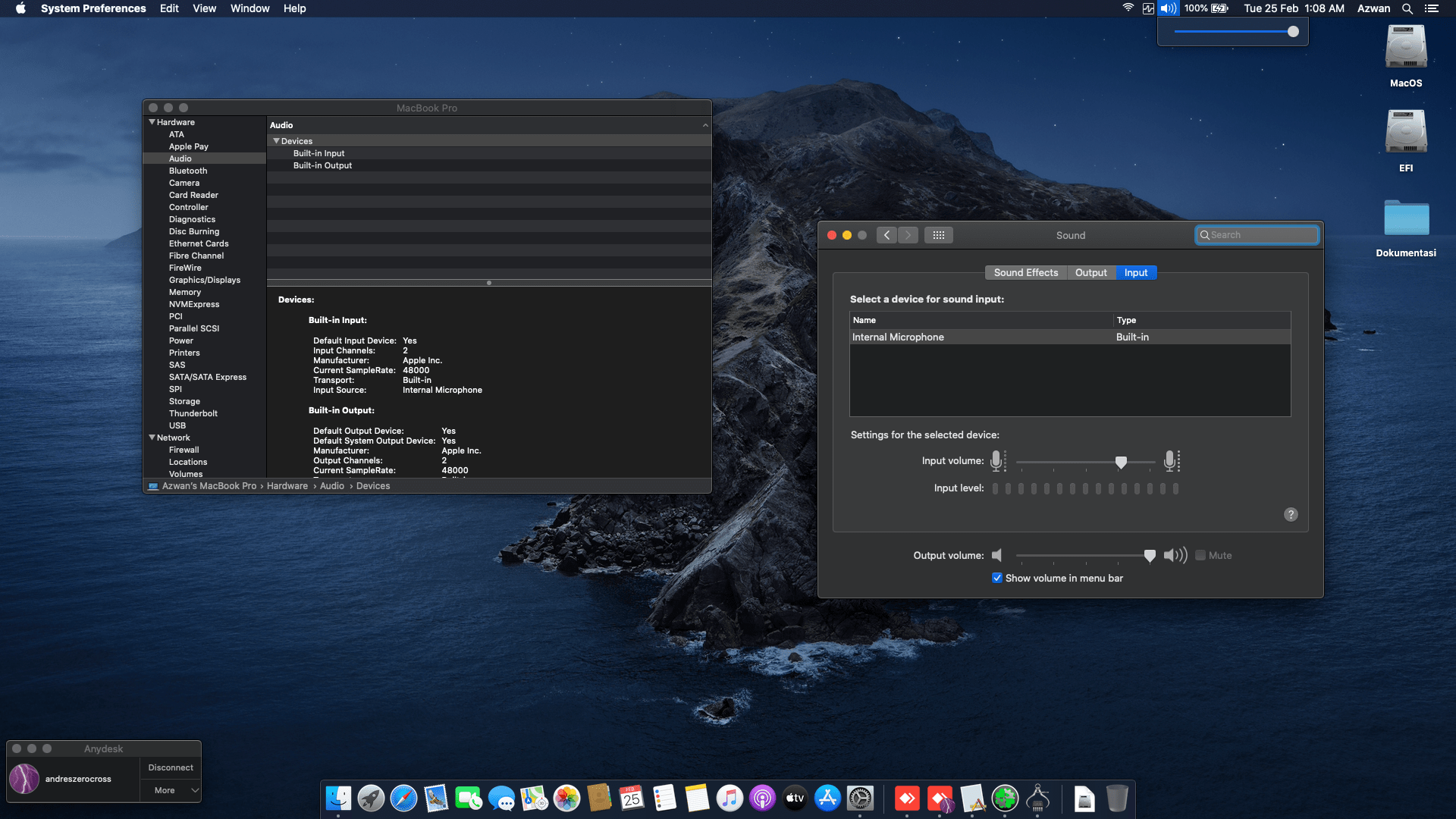Launch Safari from the Dock
The image size is (1456, 819).
(x=403, y=799)
